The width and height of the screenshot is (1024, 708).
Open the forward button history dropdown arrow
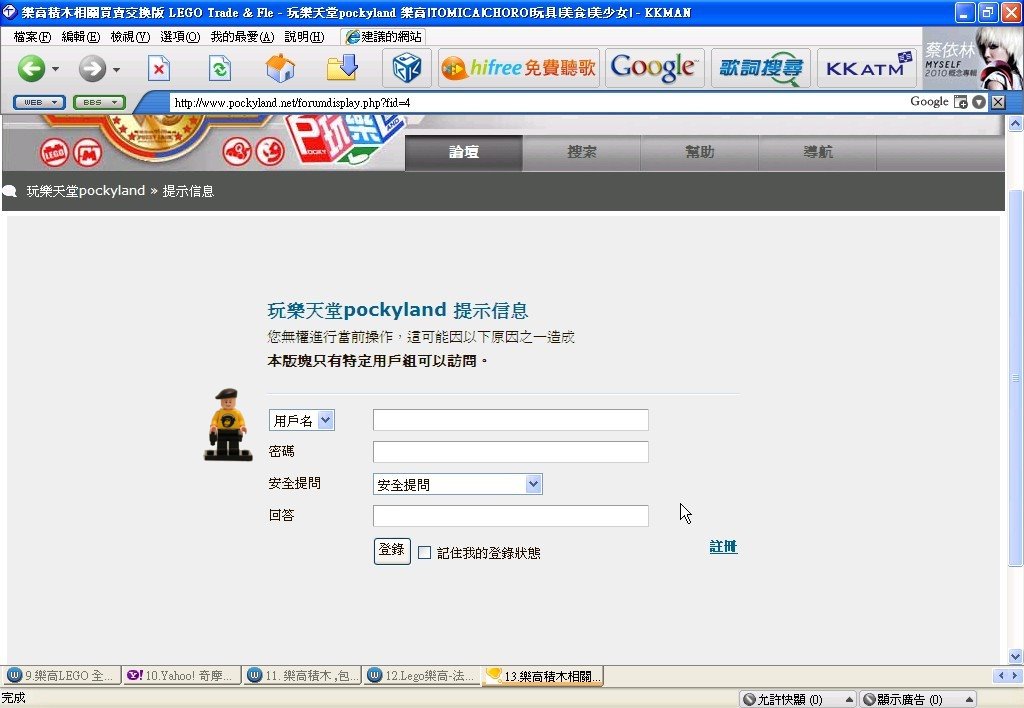(116, 69)
